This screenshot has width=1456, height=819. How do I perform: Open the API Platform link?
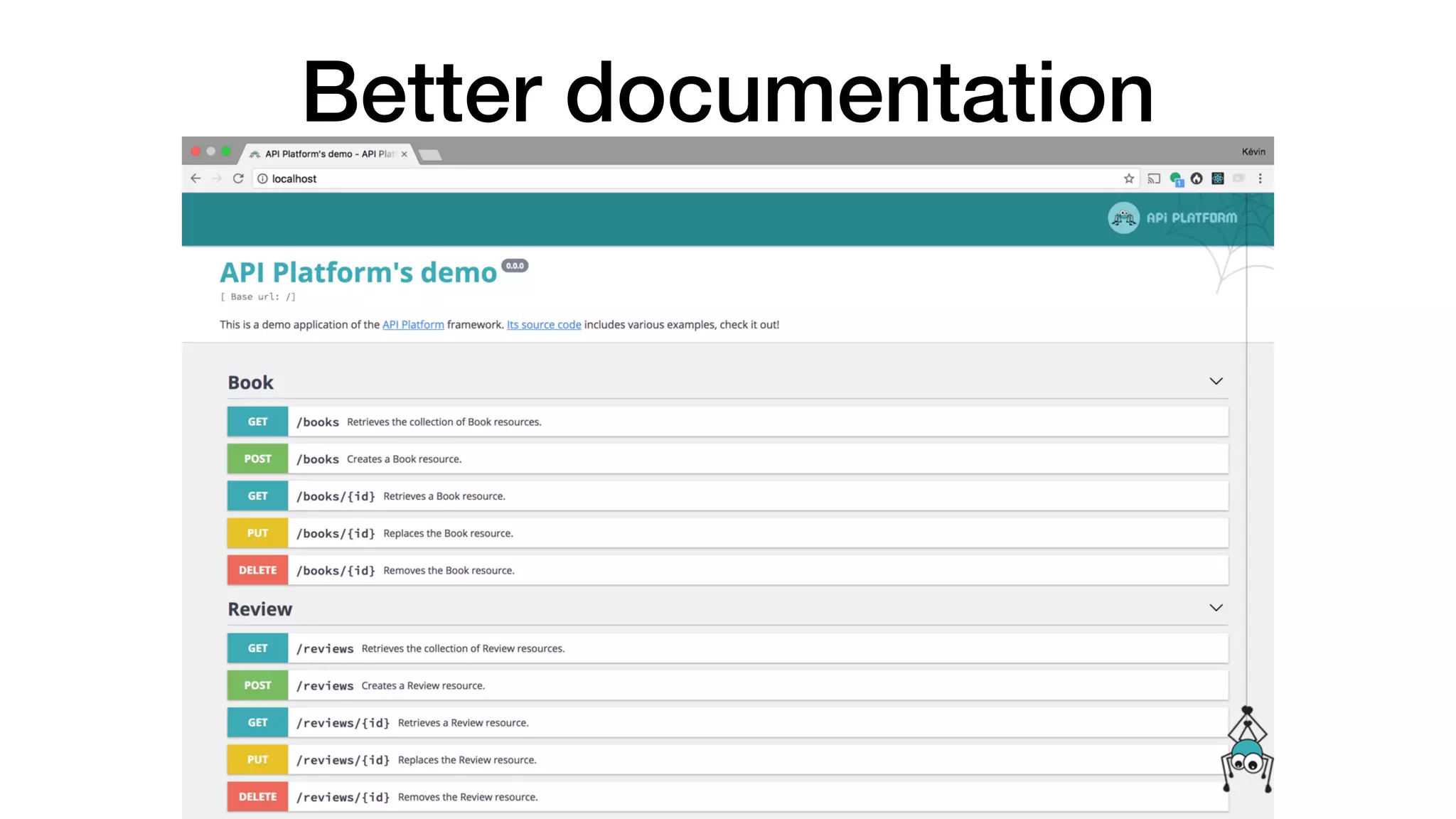coord(413,324)
